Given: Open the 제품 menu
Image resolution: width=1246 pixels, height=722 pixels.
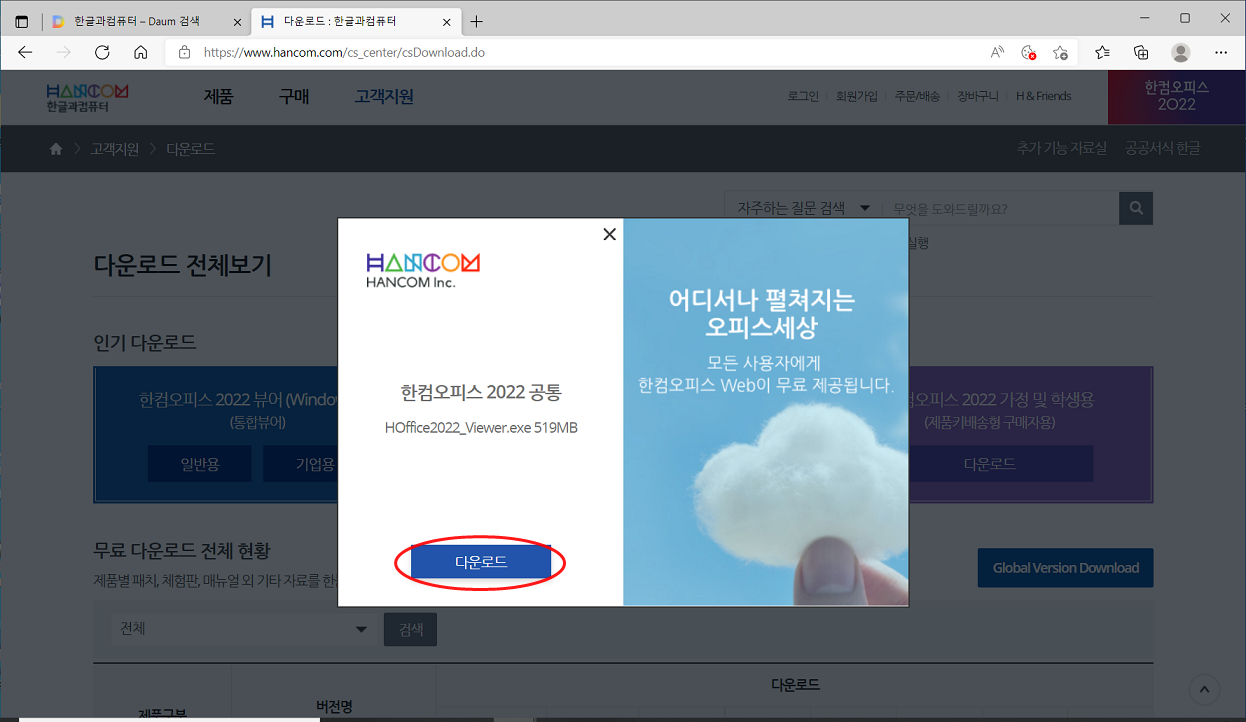Looking at the screenshot, I should pyautogui.click(x=218, y=96).
